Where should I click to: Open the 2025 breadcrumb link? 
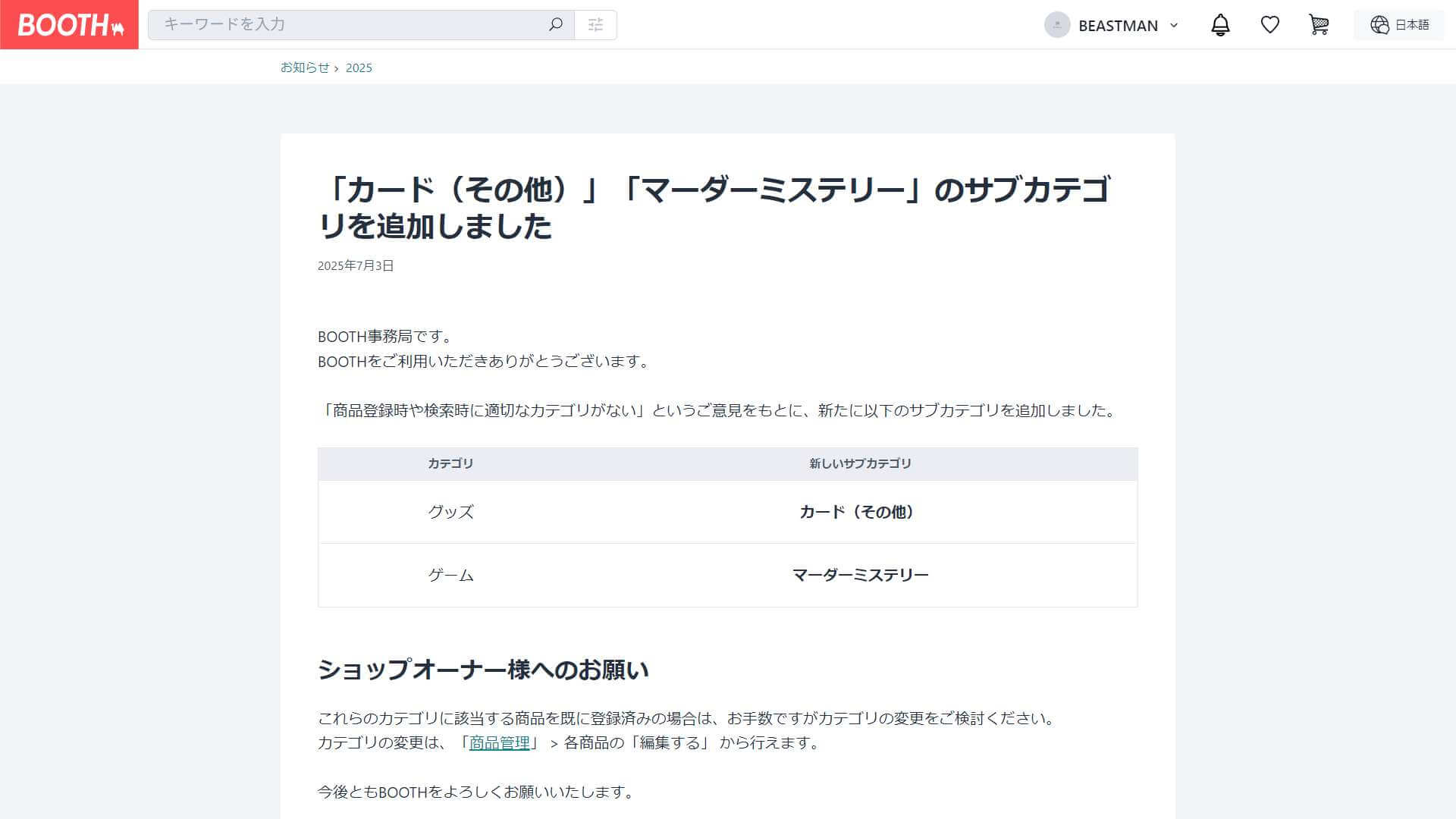359,67
